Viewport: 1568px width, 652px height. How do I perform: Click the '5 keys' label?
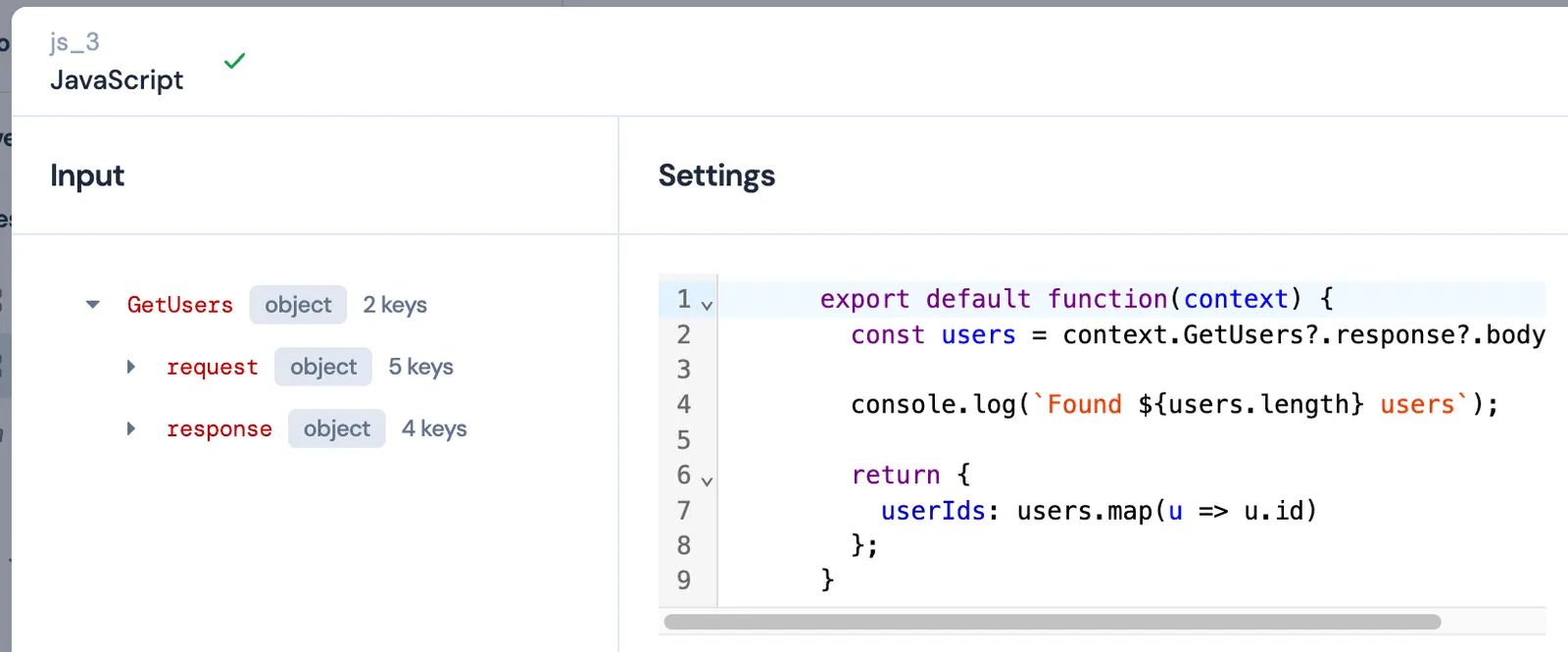coord(420,367)
